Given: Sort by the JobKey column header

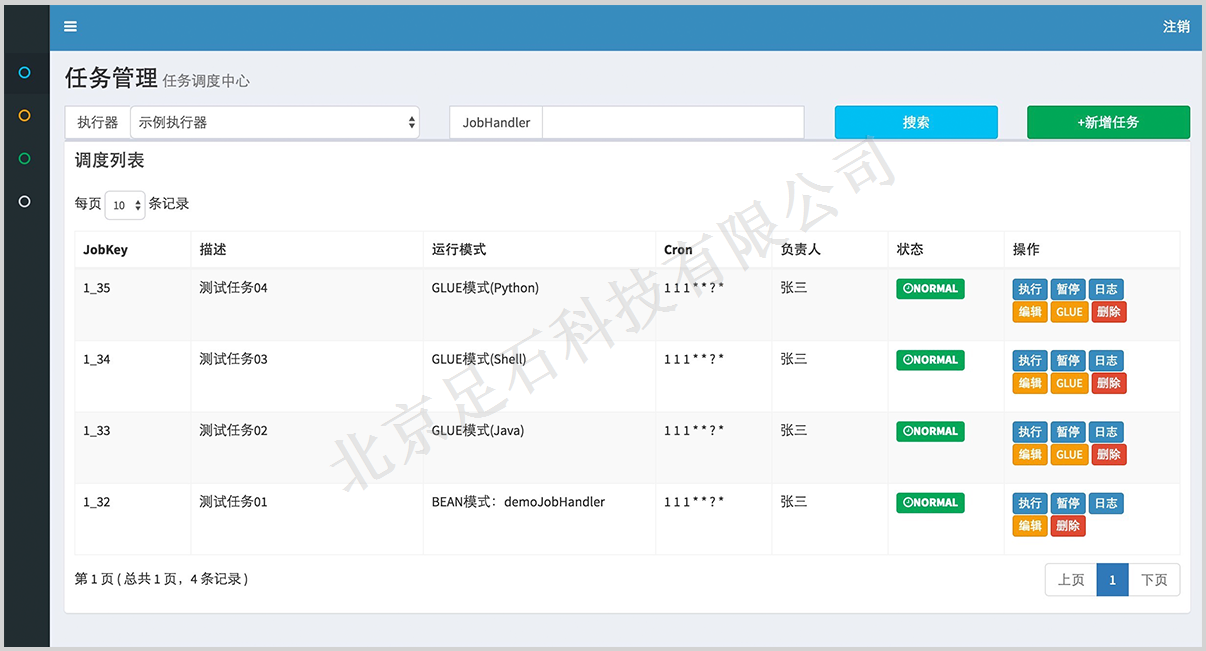Looking at the screenshot, I should 105,250.
